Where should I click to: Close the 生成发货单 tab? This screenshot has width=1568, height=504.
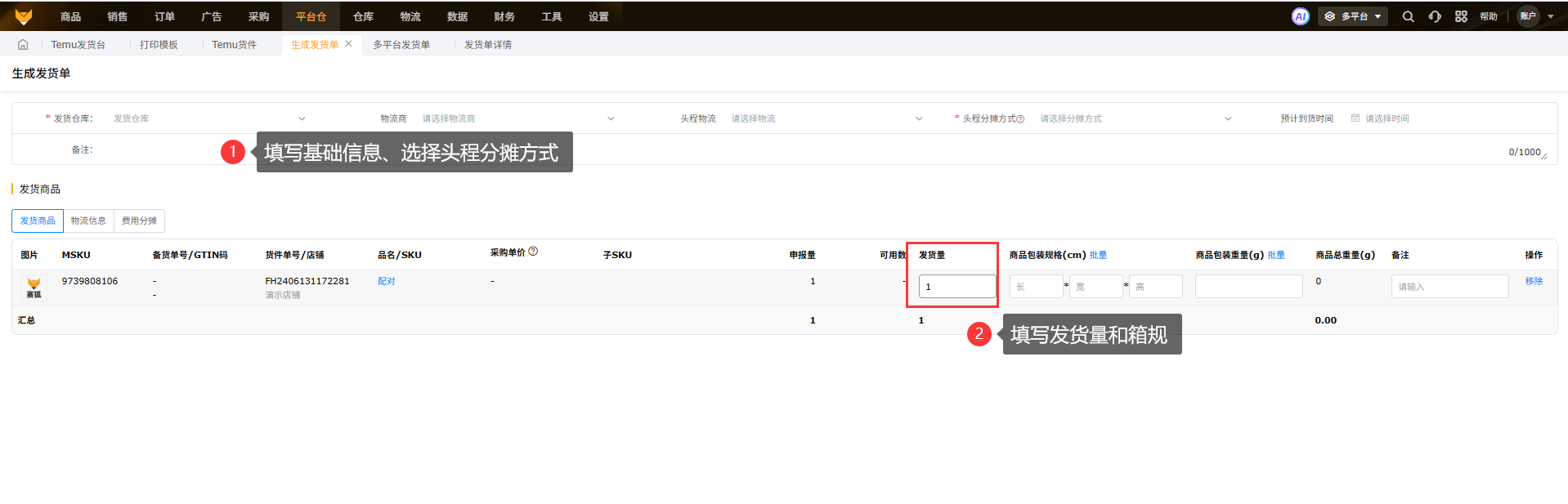[348, 44]
